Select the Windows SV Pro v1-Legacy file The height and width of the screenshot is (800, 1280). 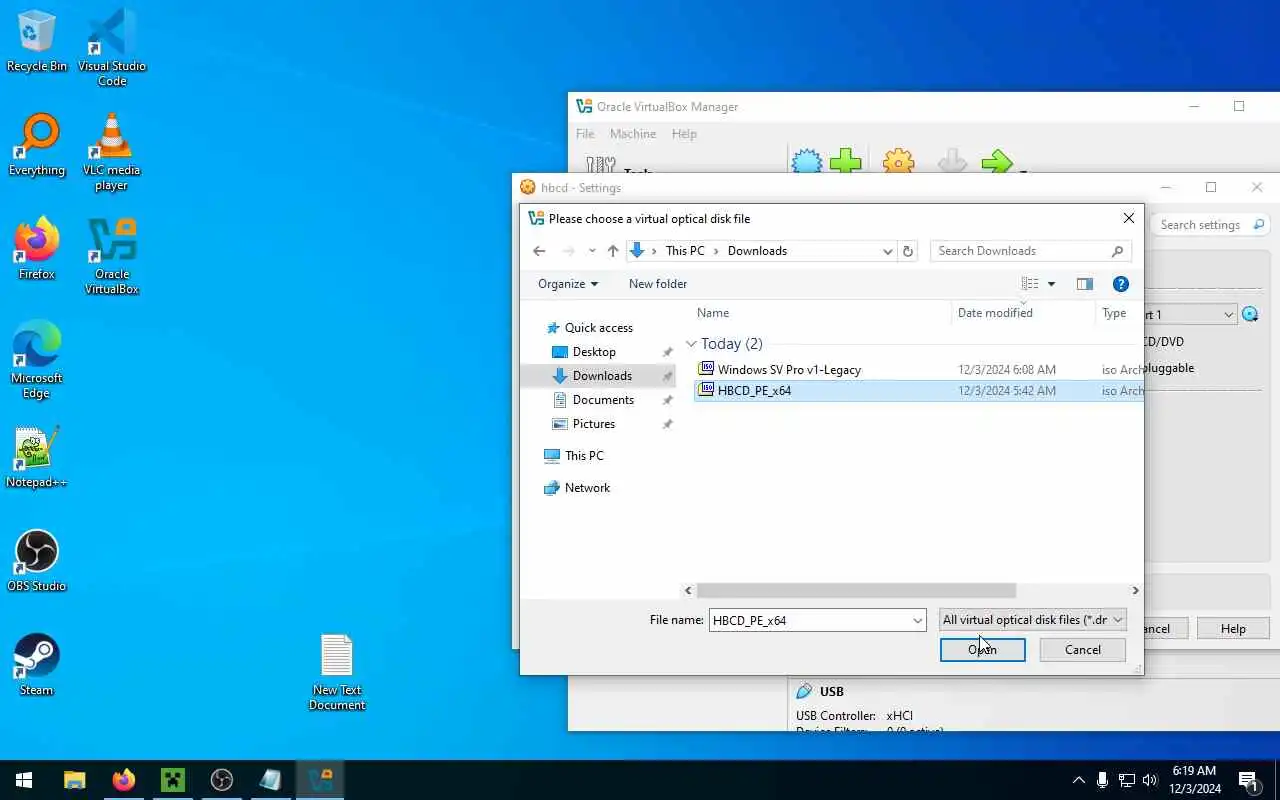click(789, 370)
